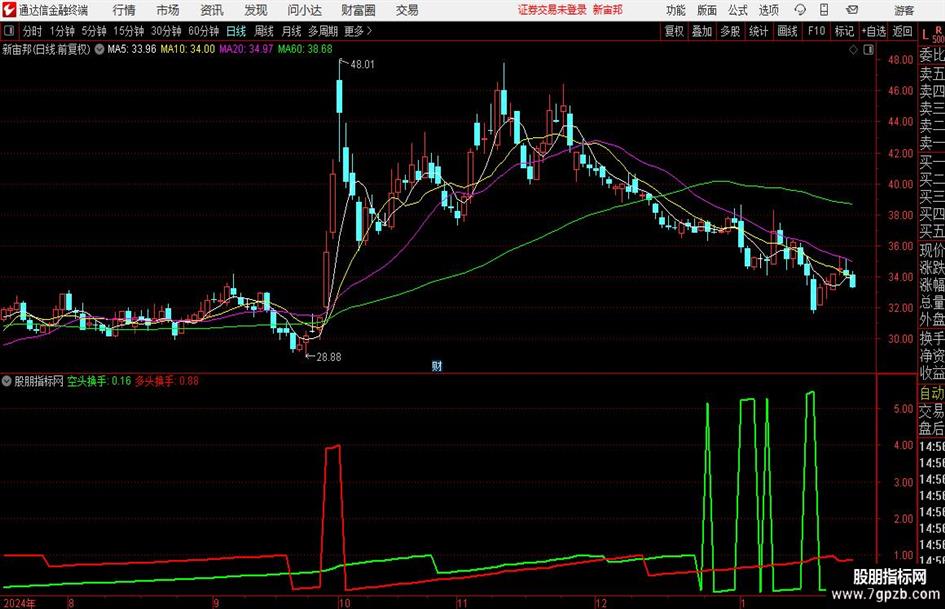Open the 多周期 multi-period view
Image resolution: width=945 pixels, height=609 pixels.
[323, 31]
